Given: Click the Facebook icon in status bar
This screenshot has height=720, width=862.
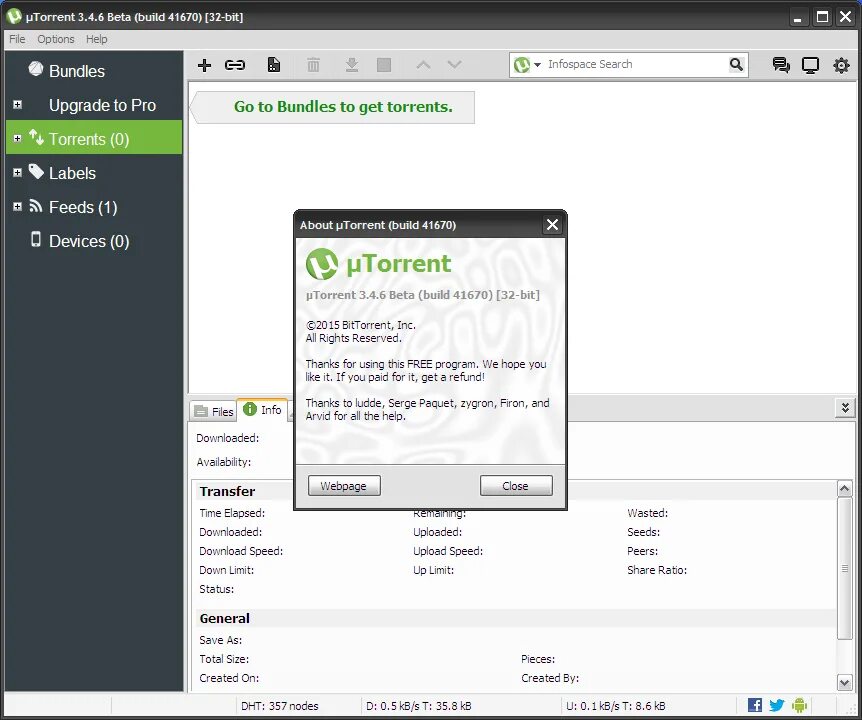Looking at the screenshot, I should tap(755, 705).
